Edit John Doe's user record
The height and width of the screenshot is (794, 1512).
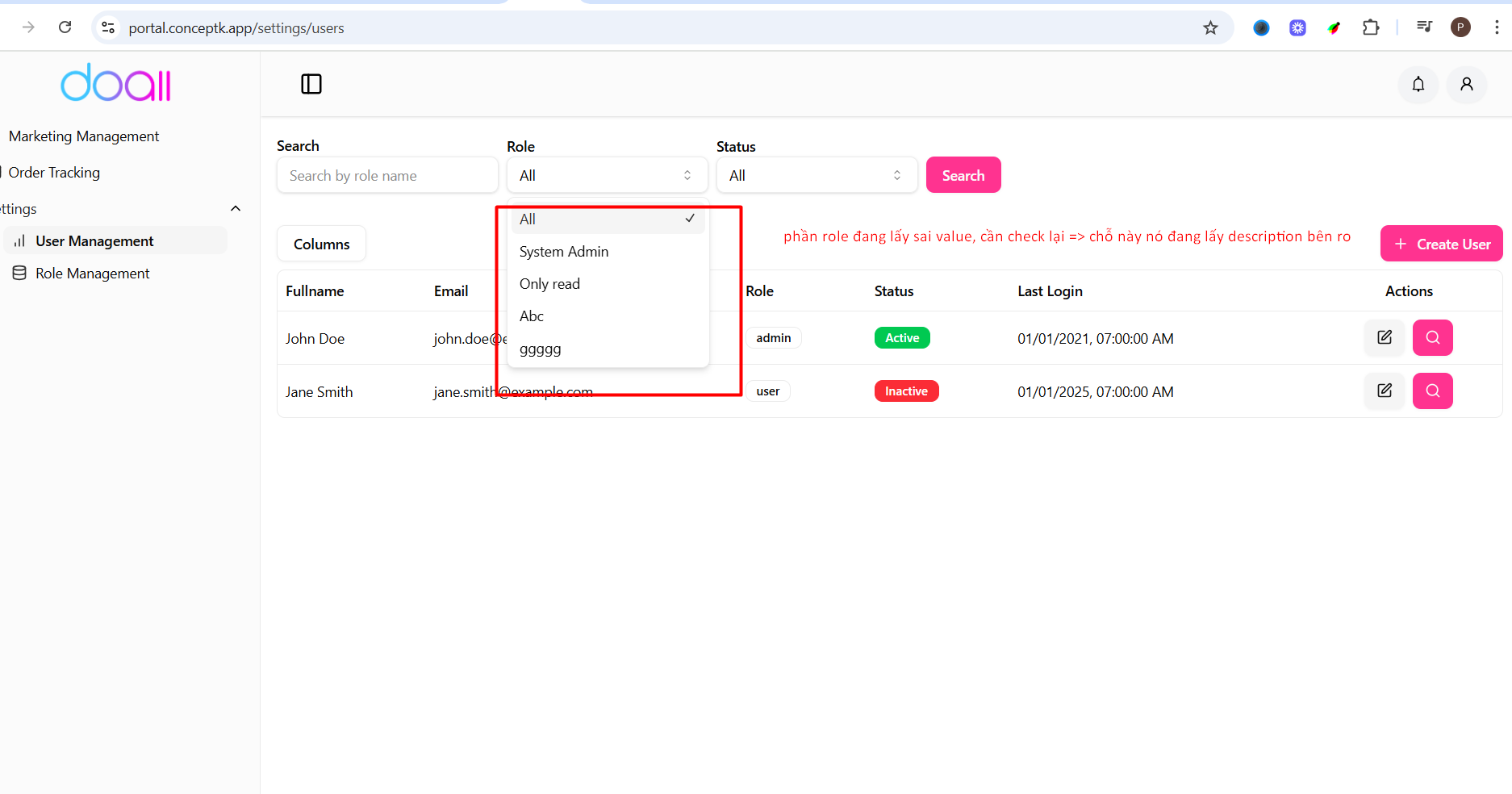coord(1384,337)
